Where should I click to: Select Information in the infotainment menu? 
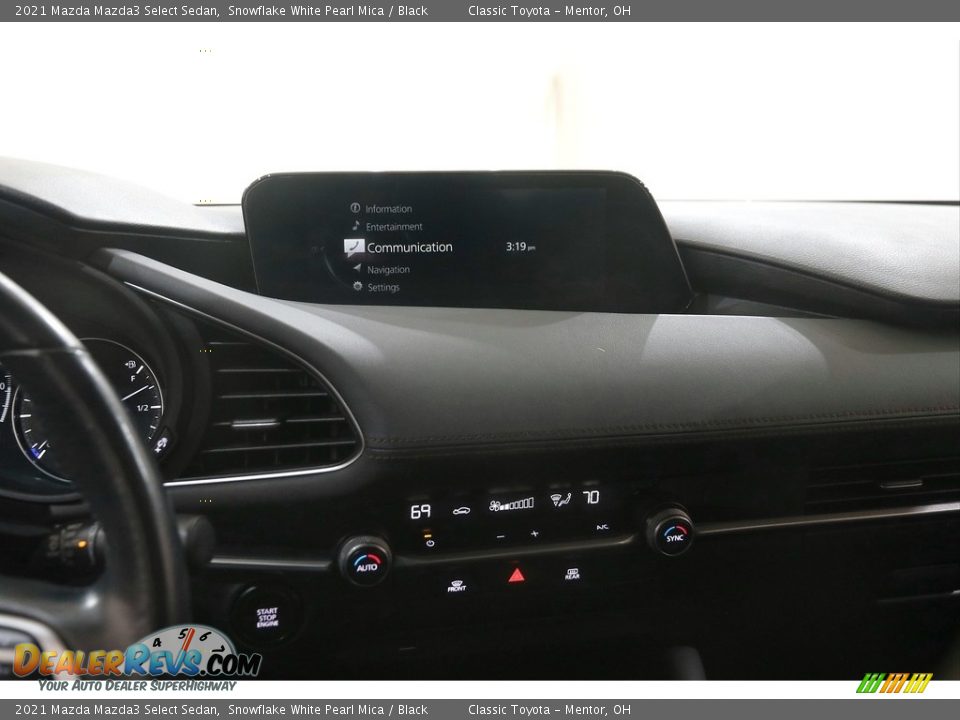(388, 209)
